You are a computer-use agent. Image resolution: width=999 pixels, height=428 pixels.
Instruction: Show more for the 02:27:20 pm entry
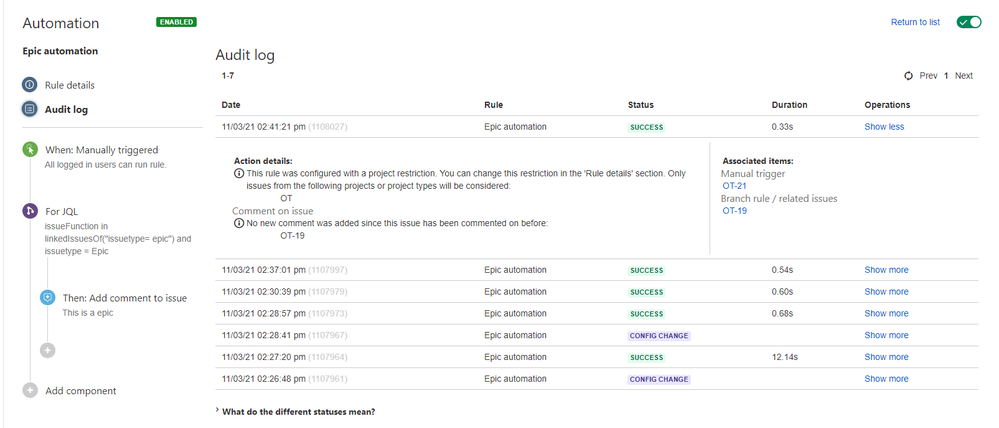coord(886,357)
